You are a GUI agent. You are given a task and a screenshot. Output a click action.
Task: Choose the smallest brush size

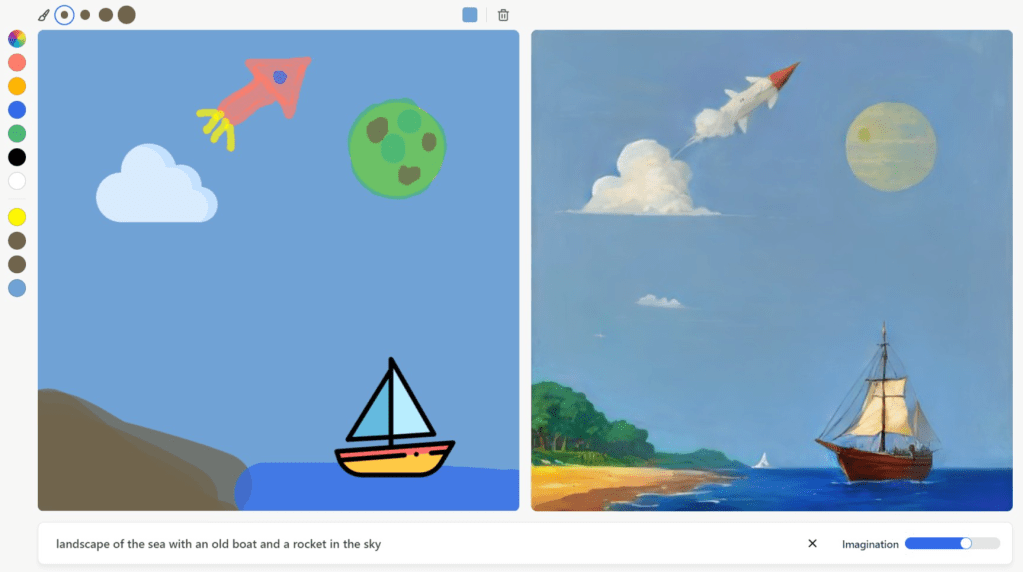64,15
